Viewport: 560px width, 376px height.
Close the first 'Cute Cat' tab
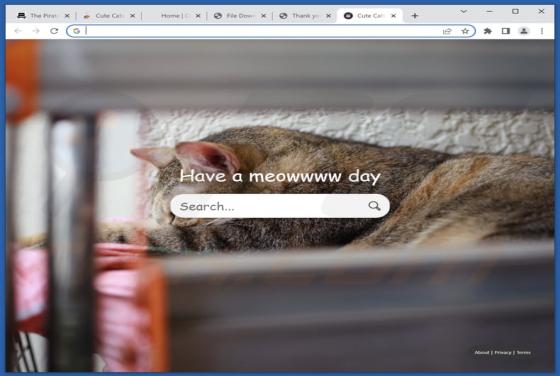(132, 16)
